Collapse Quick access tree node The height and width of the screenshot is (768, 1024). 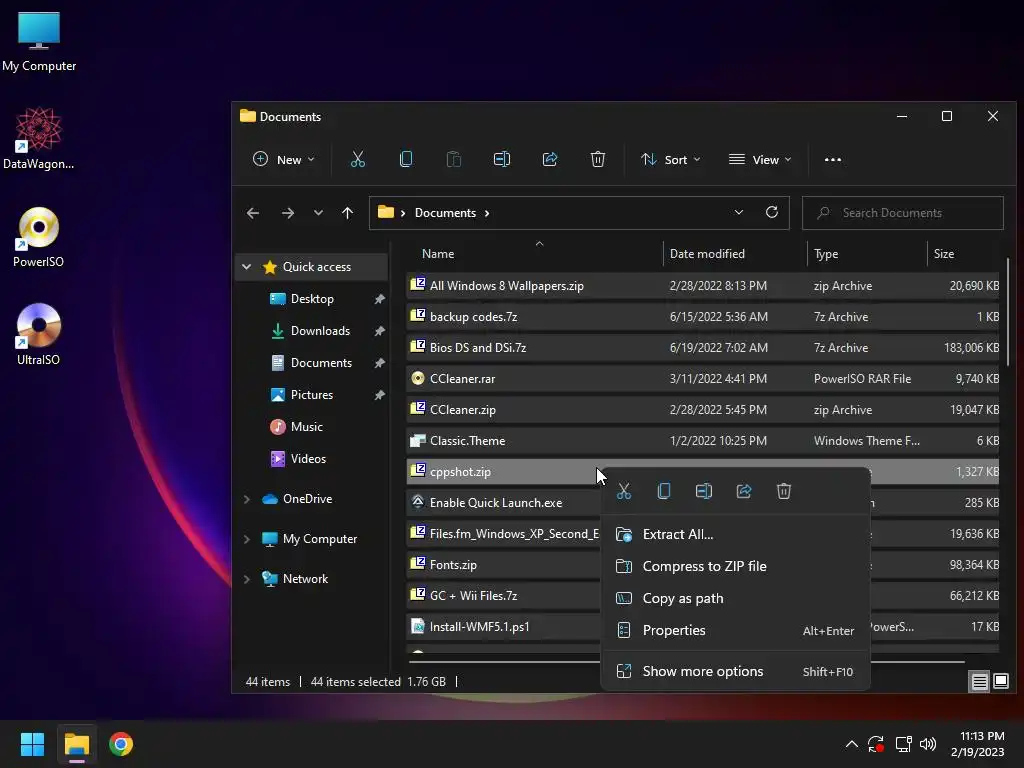246,266
